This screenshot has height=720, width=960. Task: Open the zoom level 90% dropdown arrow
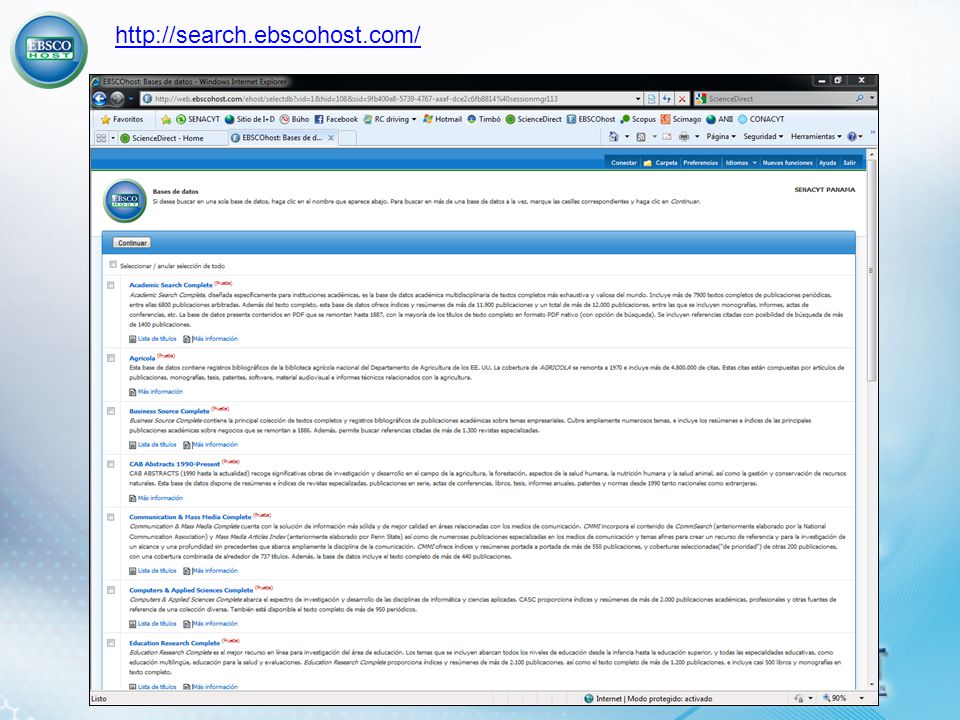pyautogui.click(x=861, y=698)
